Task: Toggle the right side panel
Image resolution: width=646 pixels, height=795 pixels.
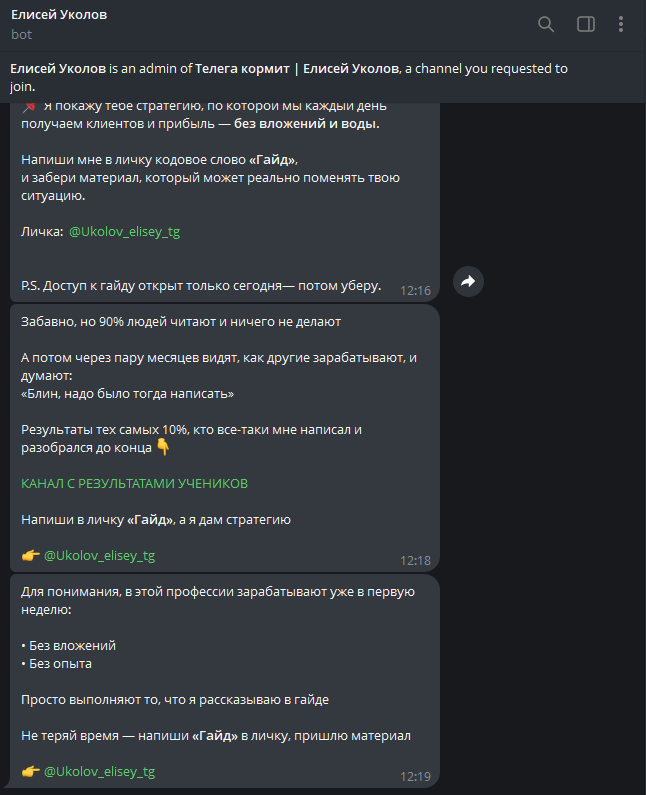Action: coord(586,24)
